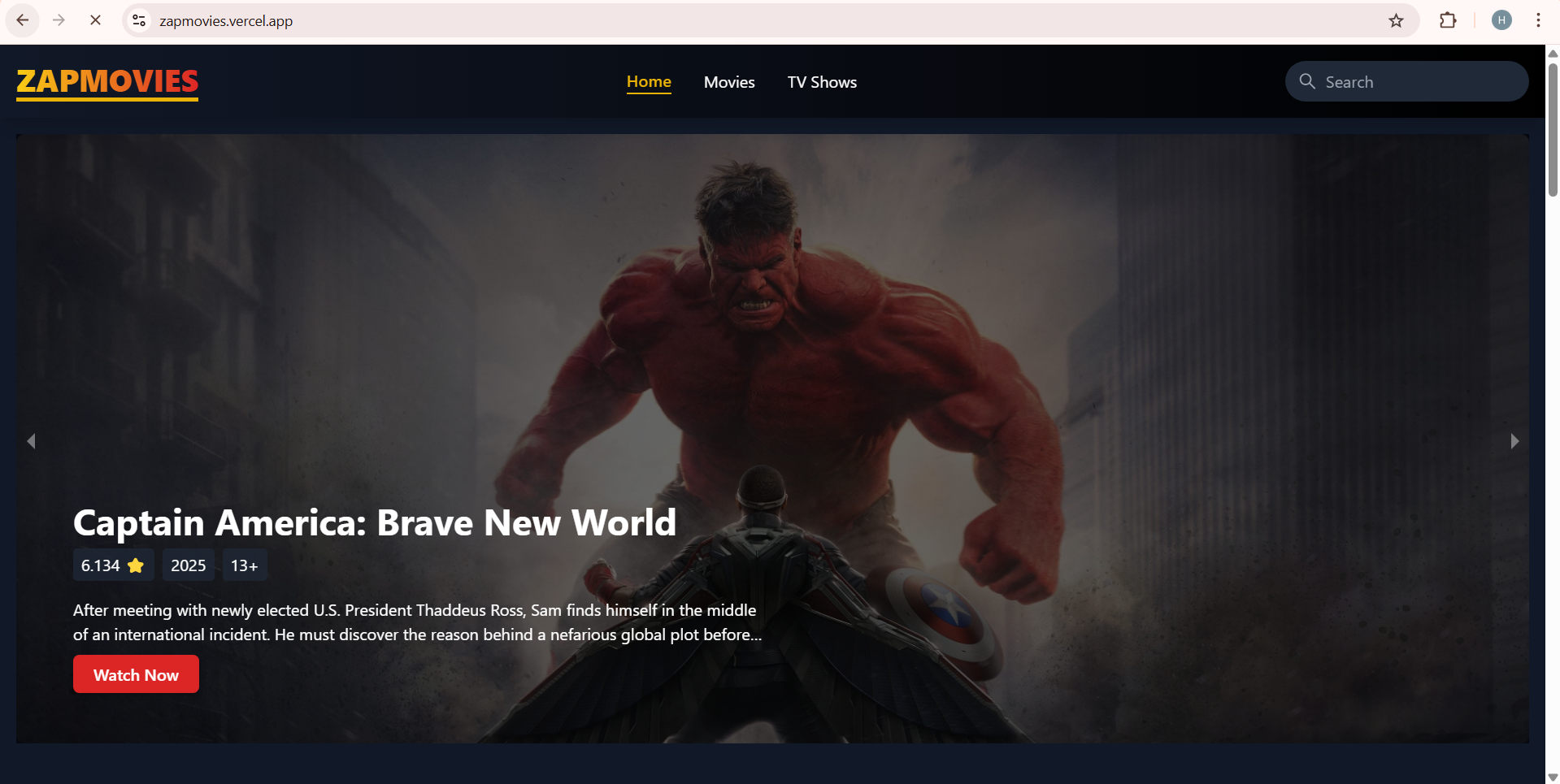Image resolution: width=1560 pixels, height=784 pixels.
Task: Open the browser extensions puzzle icon
Action: pyautogui.click(x=1448, y=20)
